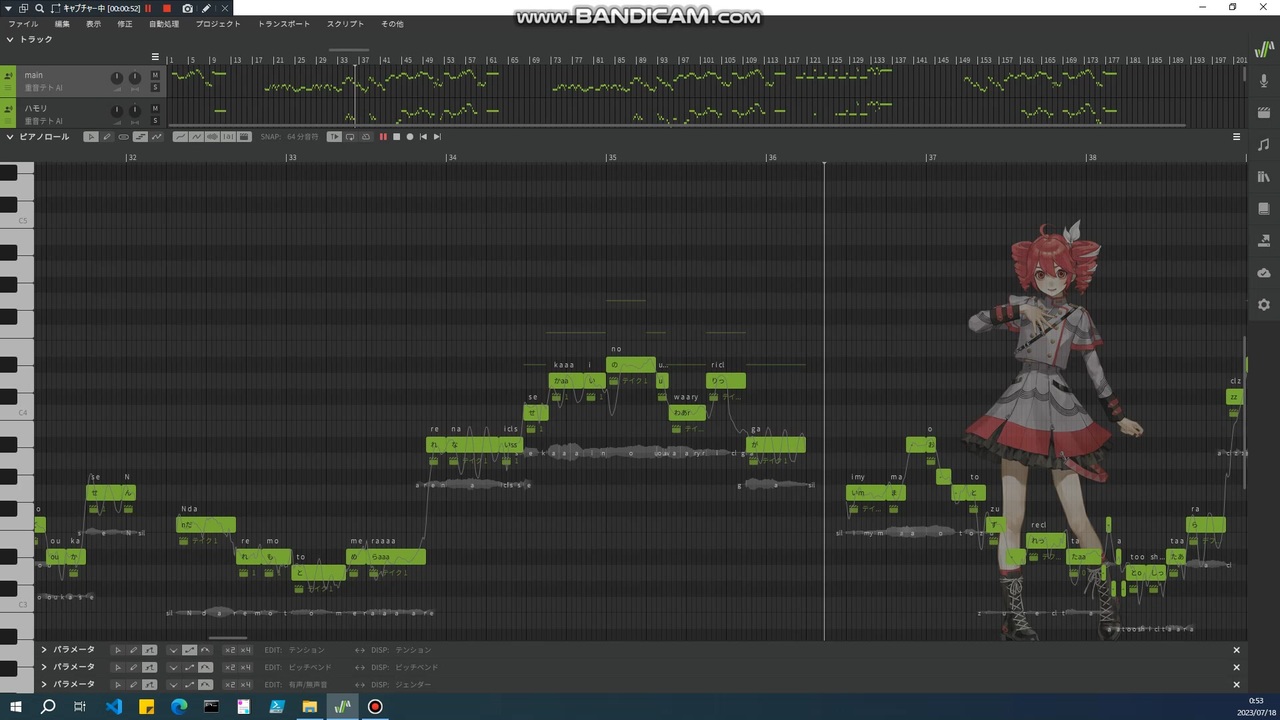Open the dictionary book panel icon
The width and height of the screenshot is (1280, 720).
pyautogui.click(x=1264, y=209)
